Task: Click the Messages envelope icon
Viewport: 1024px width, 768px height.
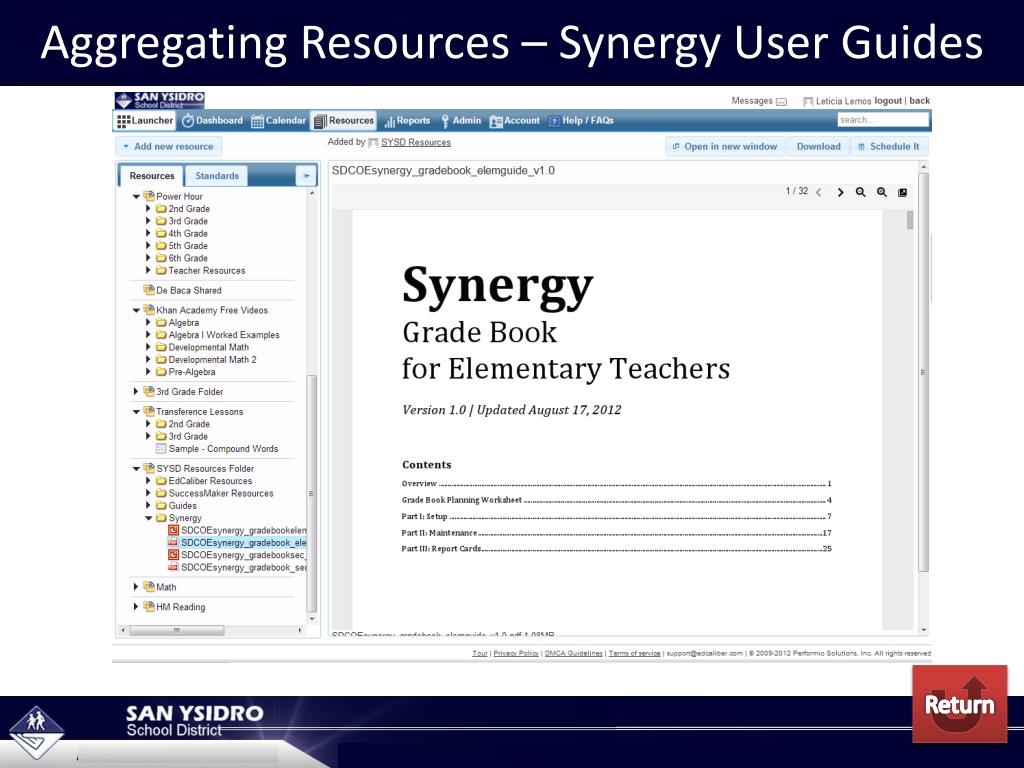Action: (x=781, y=101)
